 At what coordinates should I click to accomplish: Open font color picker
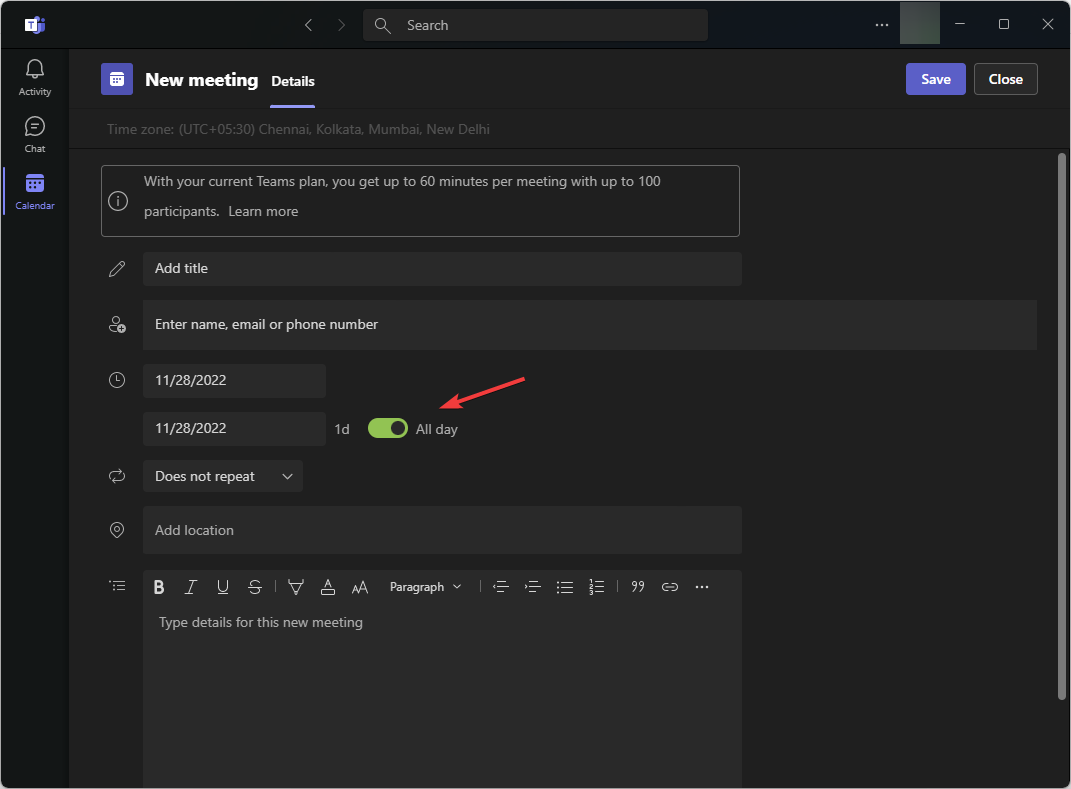point(328,587)
